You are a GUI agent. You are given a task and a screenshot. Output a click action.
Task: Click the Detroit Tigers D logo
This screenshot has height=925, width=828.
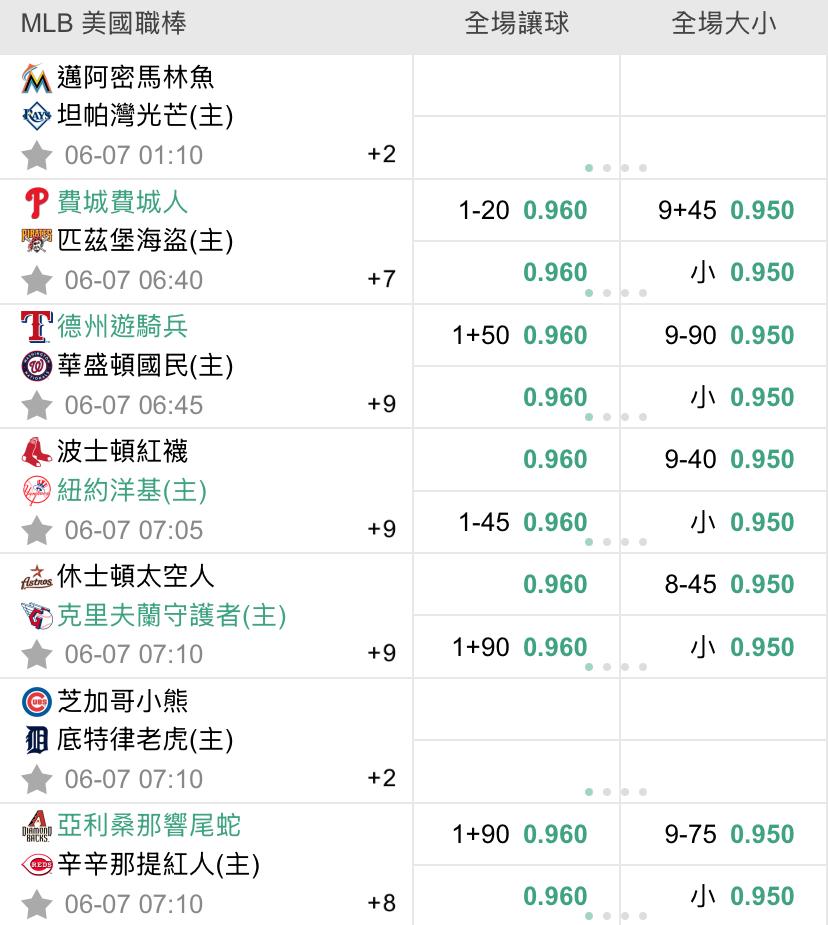[x=37, y=740]
